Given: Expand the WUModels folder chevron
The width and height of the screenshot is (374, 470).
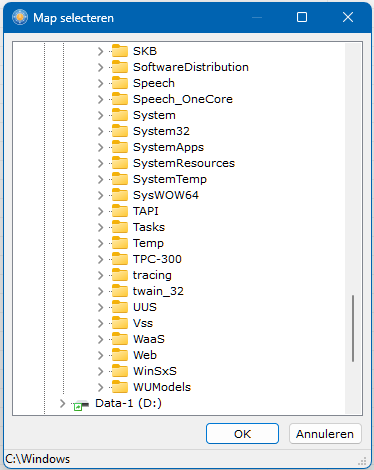Looking at the screenshot, I should pos(100,387).
